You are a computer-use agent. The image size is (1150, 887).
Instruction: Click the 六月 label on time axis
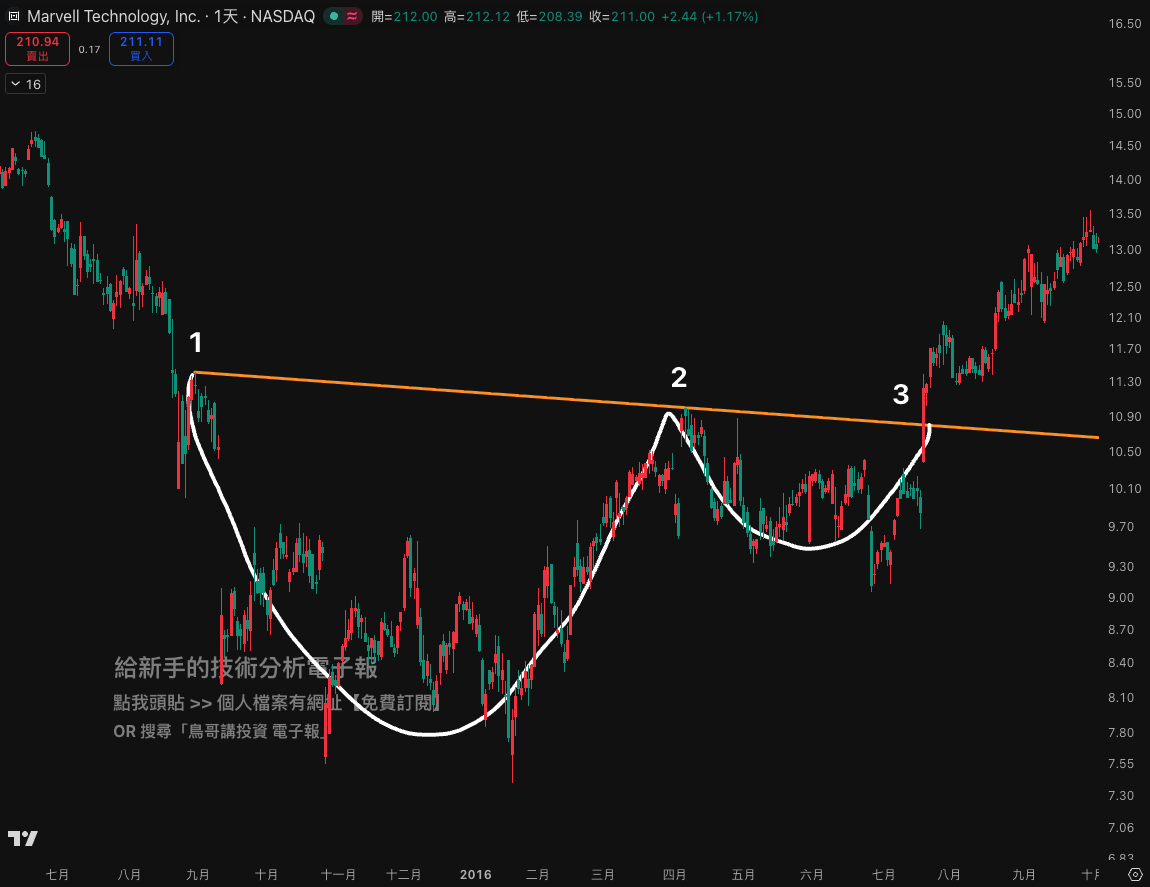(811, 875)
